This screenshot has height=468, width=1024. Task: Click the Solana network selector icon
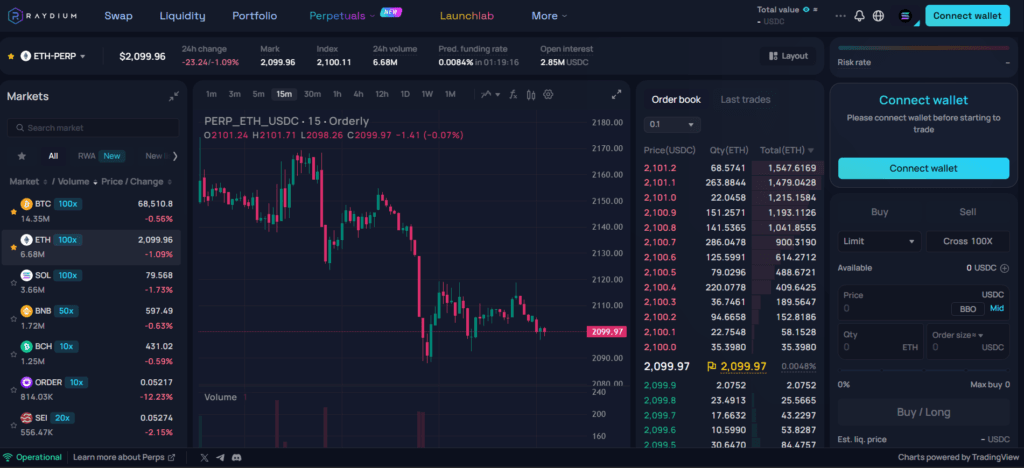click(x=905, y=16)
